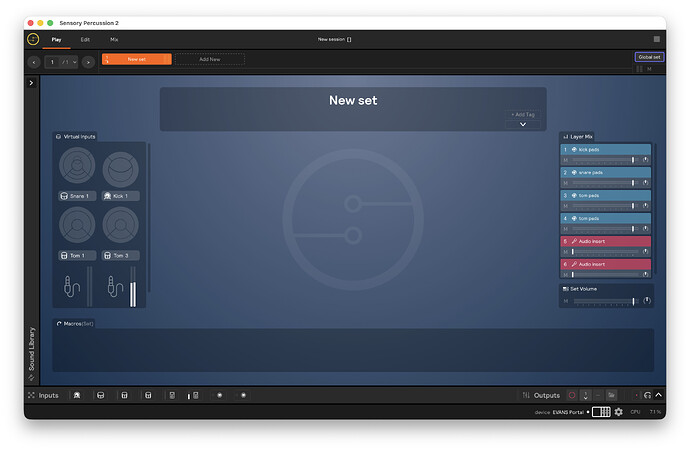The height and width of the screenshot is (450, 690).
Task: Switch to the Mix tab
Action: coord(114,39)
